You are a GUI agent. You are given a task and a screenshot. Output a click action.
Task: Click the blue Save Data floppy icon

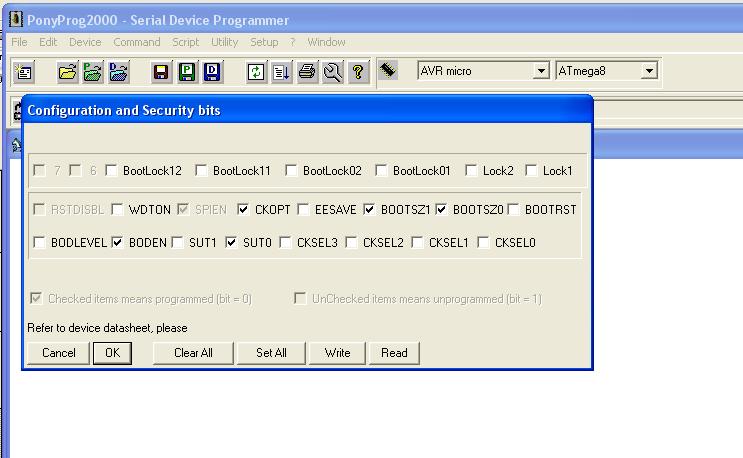(x=212, y=72)
